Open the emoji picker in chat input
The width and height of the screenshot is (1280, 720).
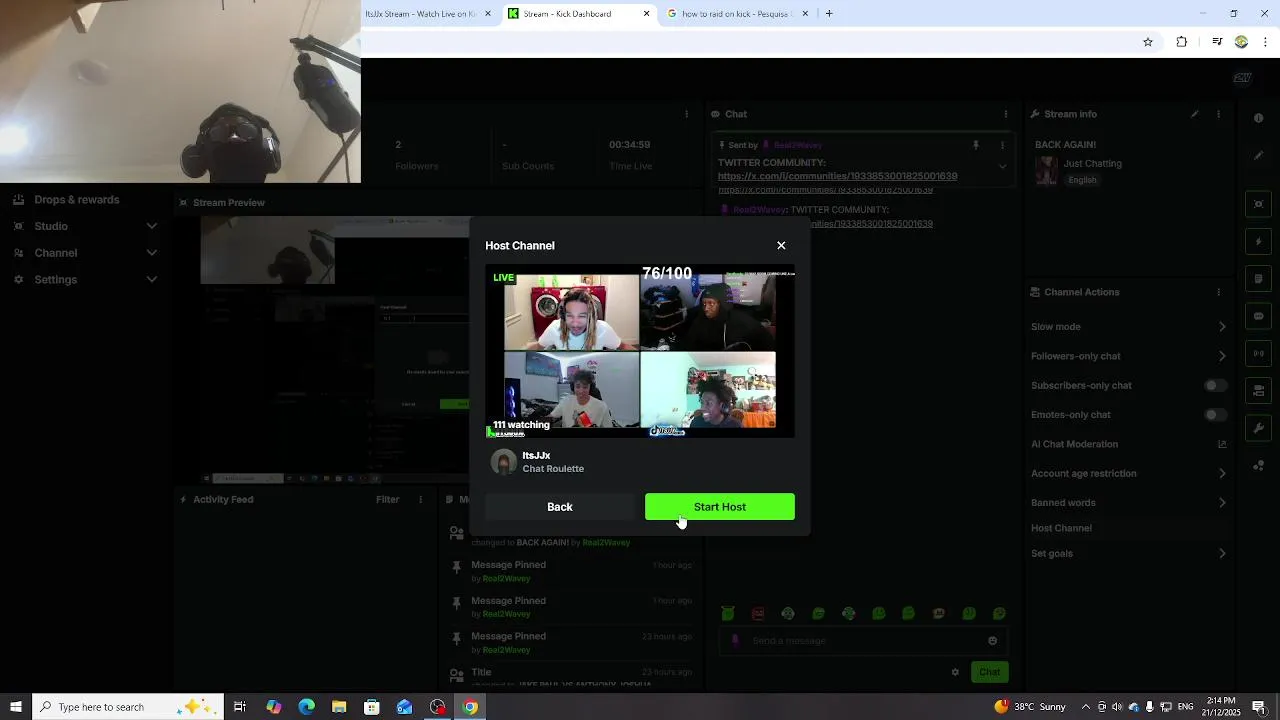coord(992,641)
